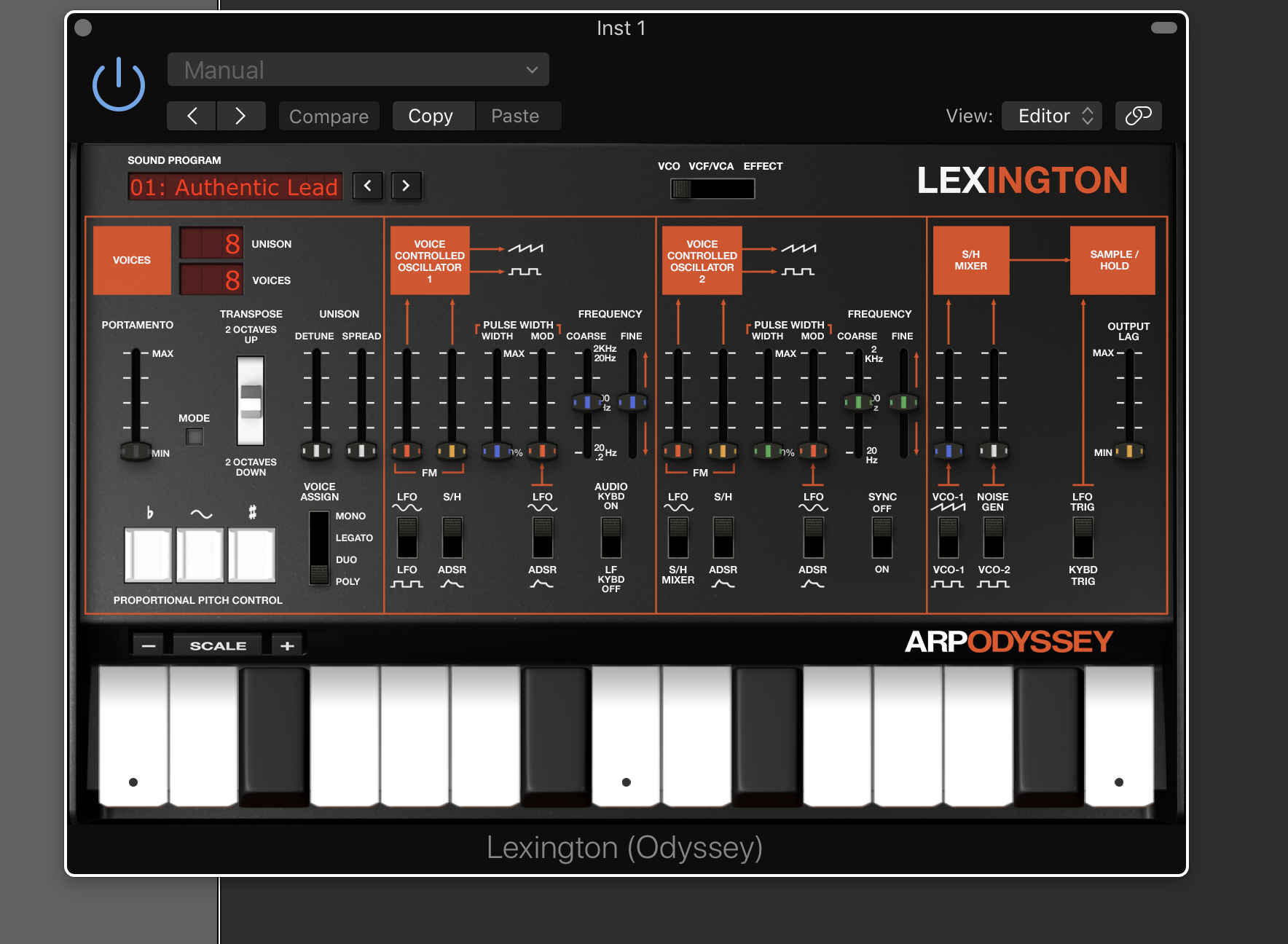Click the flat pitch control pad

click(149, 555)
